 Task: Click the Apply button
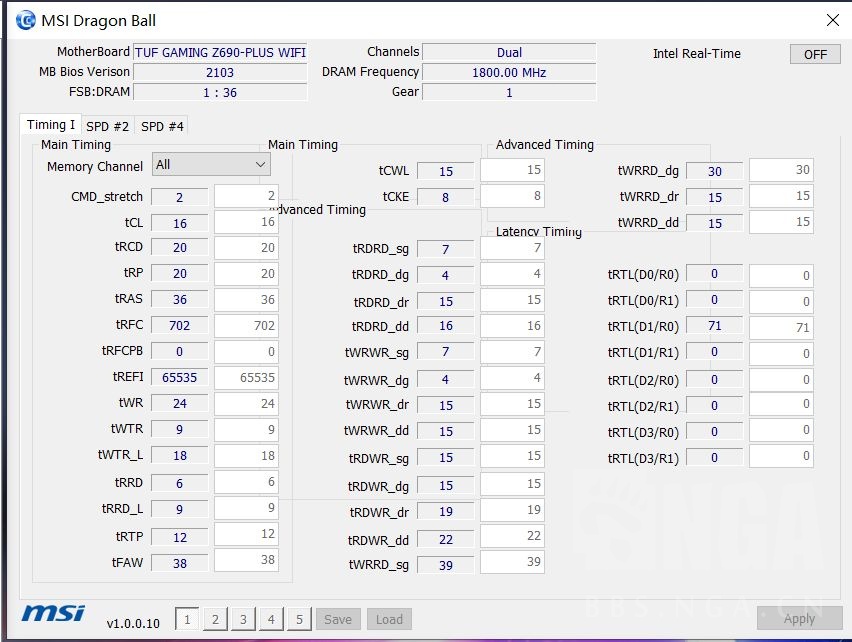click(x=799, y=618)
